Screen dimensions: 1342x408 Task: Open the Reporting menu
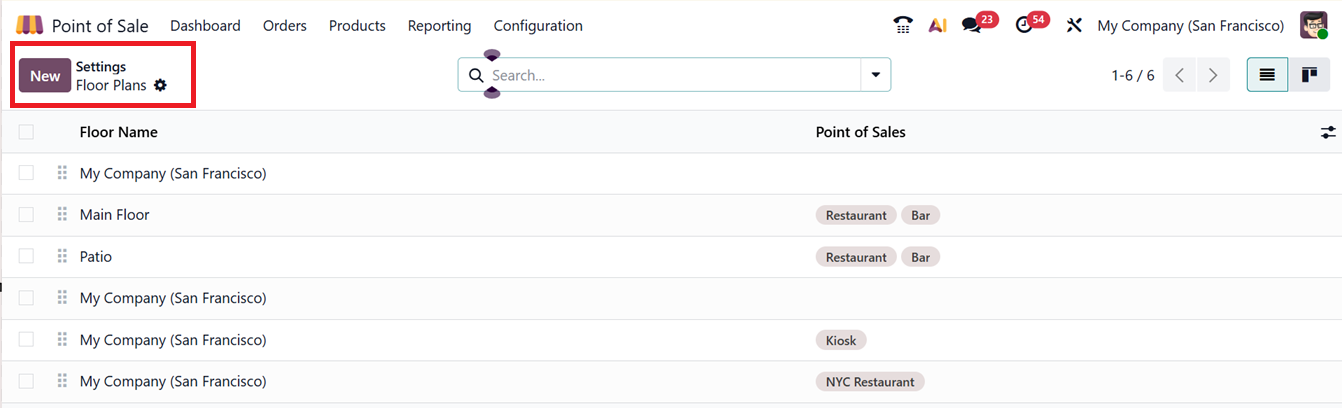(439, 25)
